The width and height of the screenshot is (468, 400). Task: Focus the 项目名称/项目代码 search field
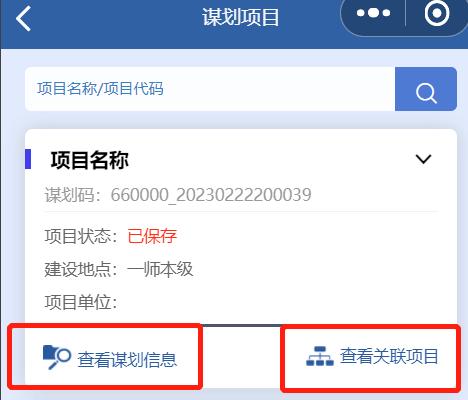pyautogui.click(x=210, y=89)
